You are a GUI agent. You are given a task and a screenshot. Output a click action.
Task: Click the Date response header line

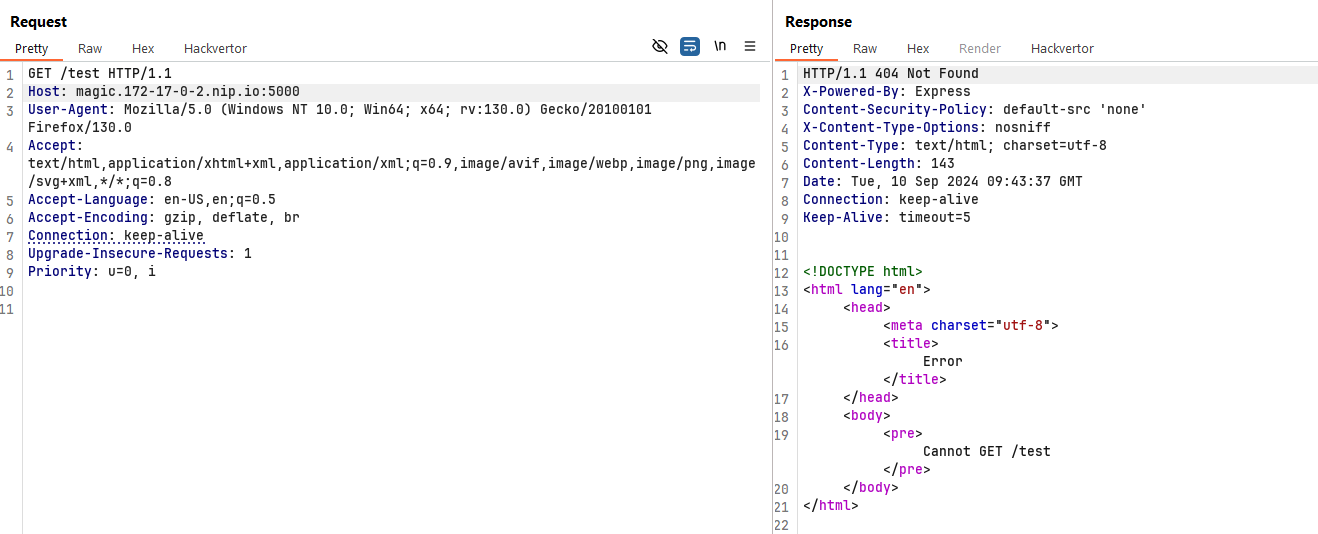943,181
